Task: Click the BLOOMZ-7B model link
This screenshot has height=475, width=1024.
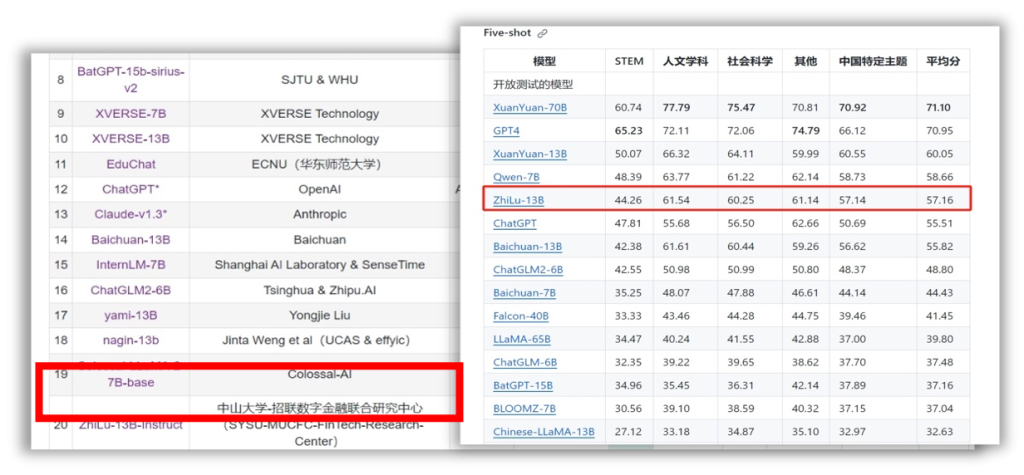Action: [x=524, y=408]
